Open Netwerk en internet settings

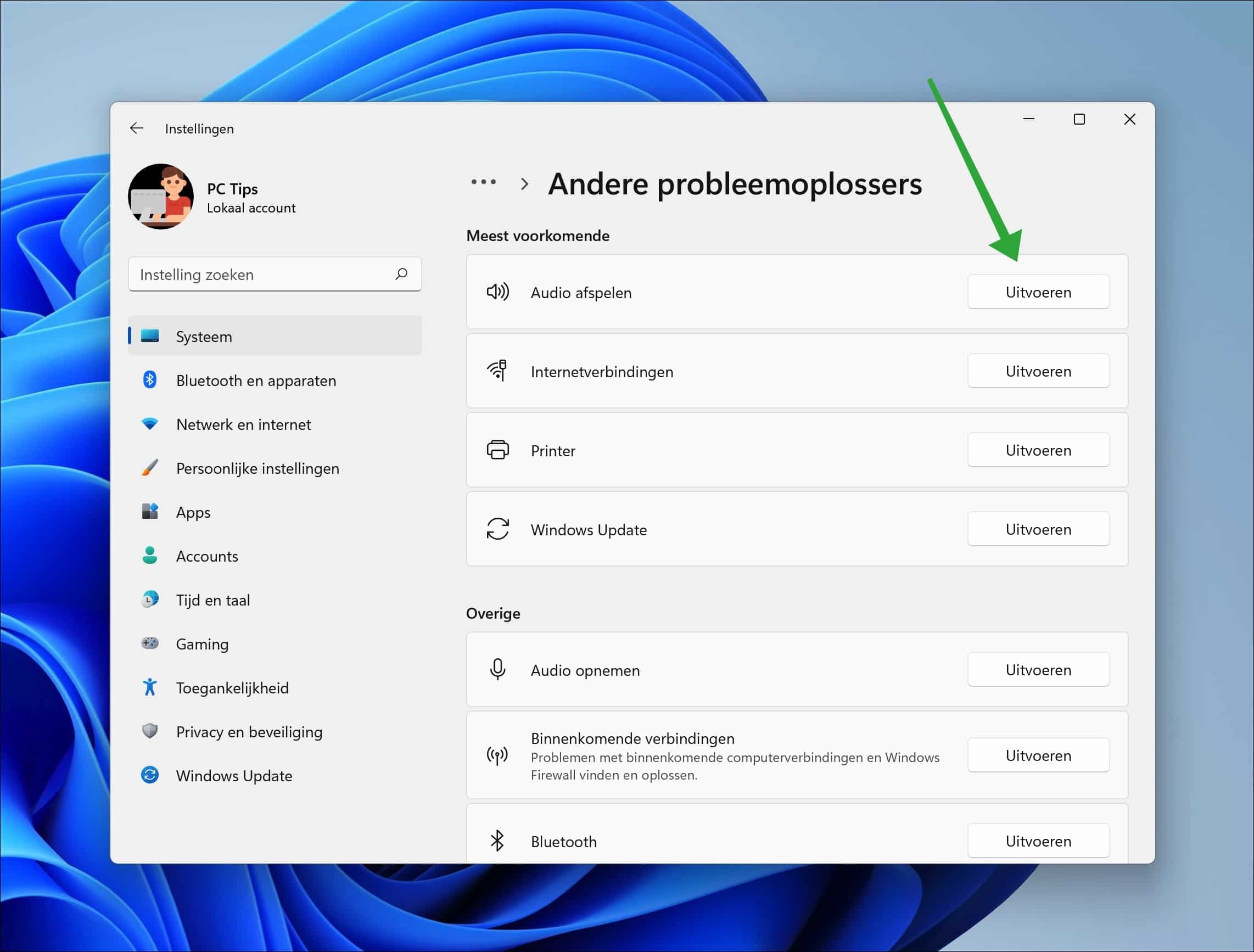coord(275,424)
